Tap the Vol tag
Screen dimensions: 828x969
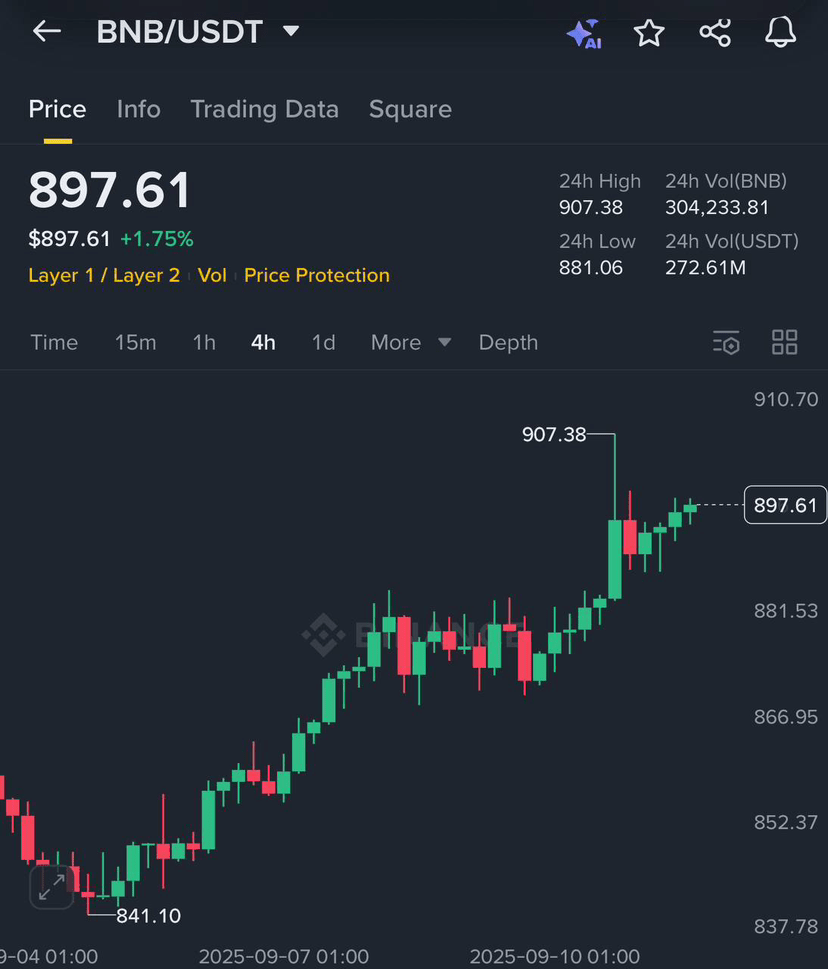(212, 275)
